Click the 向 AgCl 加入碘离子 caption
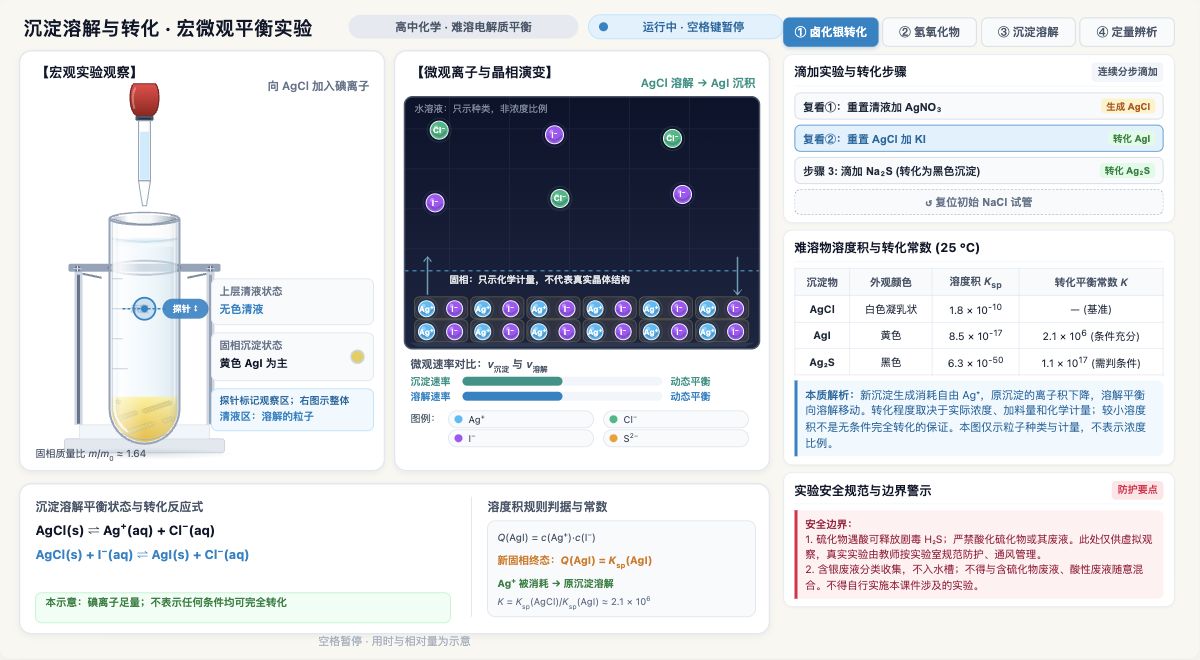Screen dimensions: 1200x660 click(318, 86)
